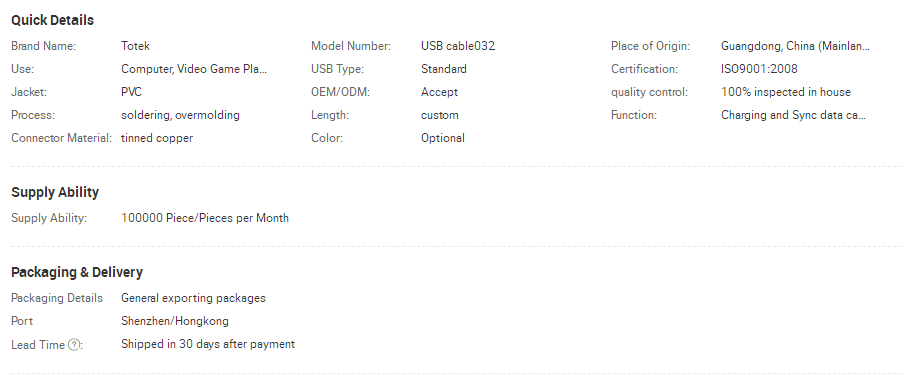Screen dimensions: 904x378
Task: Click the truncated Function value Charging and Sync
Action: pyautogui.click(x=793, y=115)
